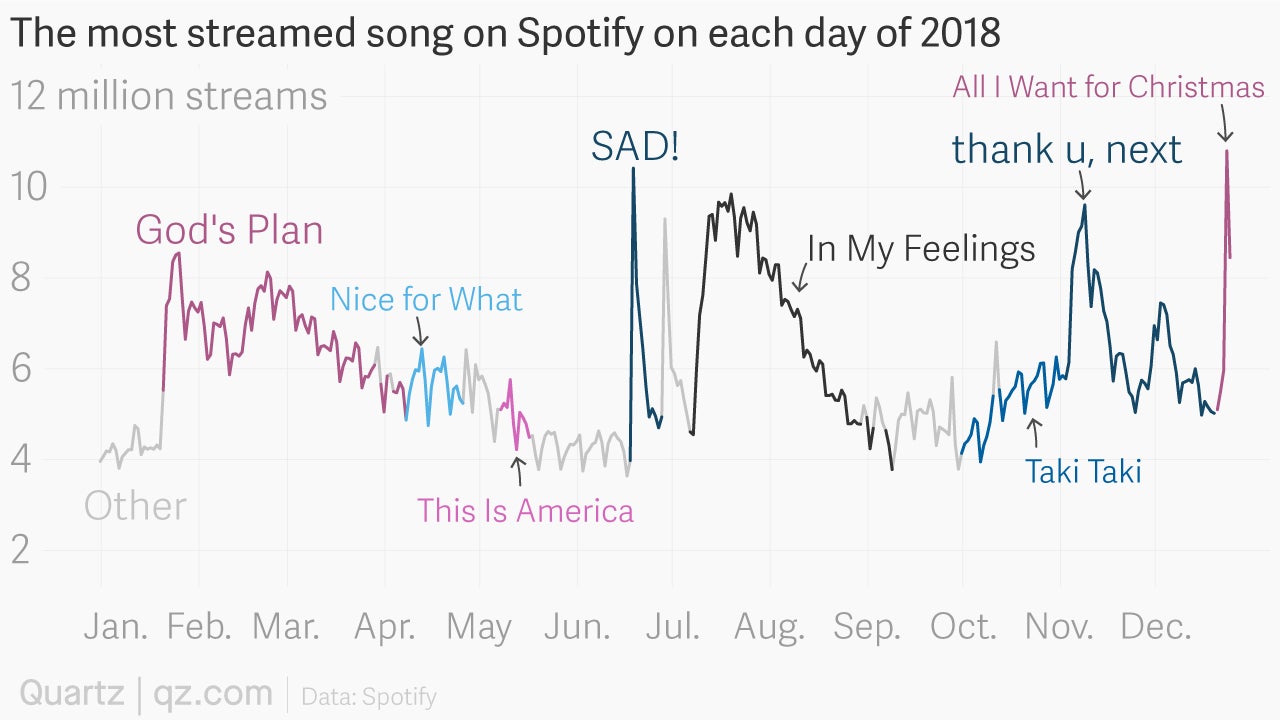
Task: Click the Nice for What annotation
Action: click(x=426, y=299)
